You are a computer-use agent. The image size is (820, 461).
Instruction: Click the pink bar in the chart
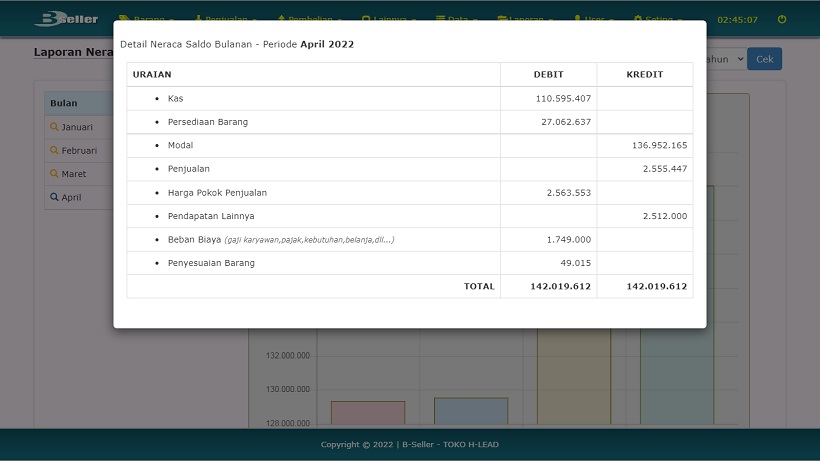pos(367,414)
